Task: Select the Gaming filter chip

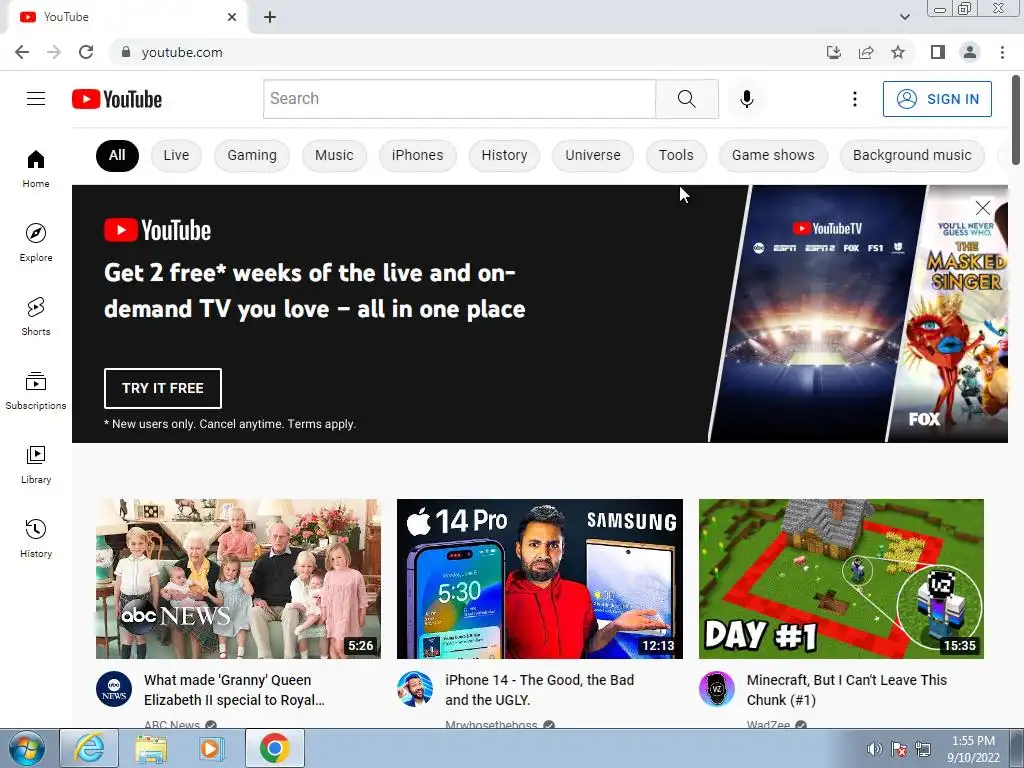Action: [x=252, y=155]
